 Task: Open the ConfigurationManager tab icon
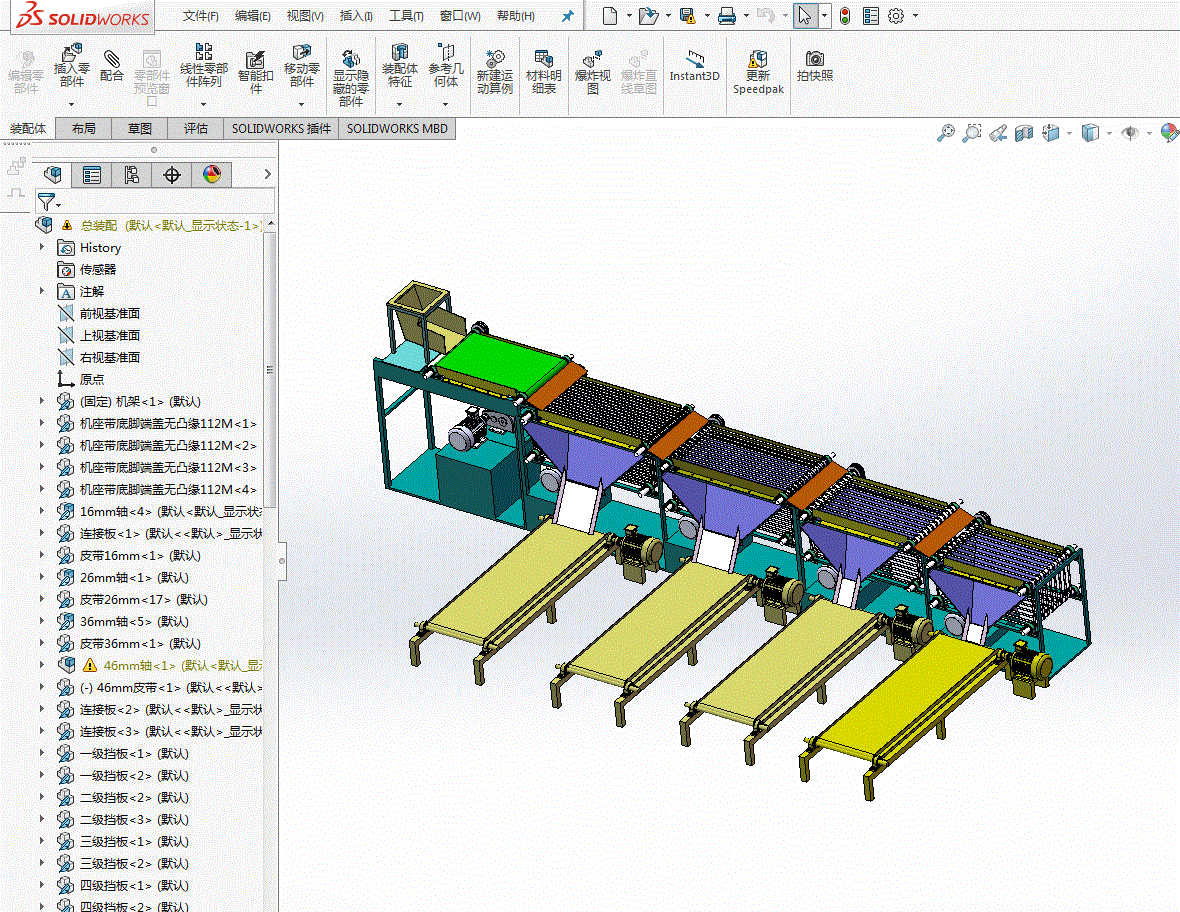(132, 175)
